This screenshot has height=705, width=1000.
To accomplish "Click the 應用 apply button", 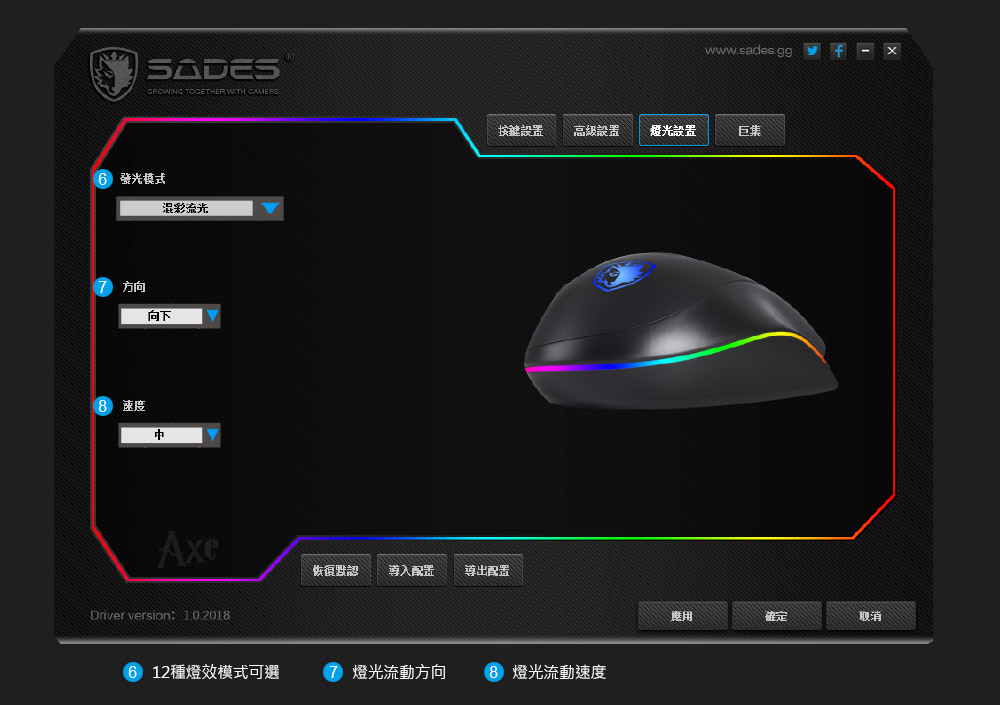I will 682,616.
